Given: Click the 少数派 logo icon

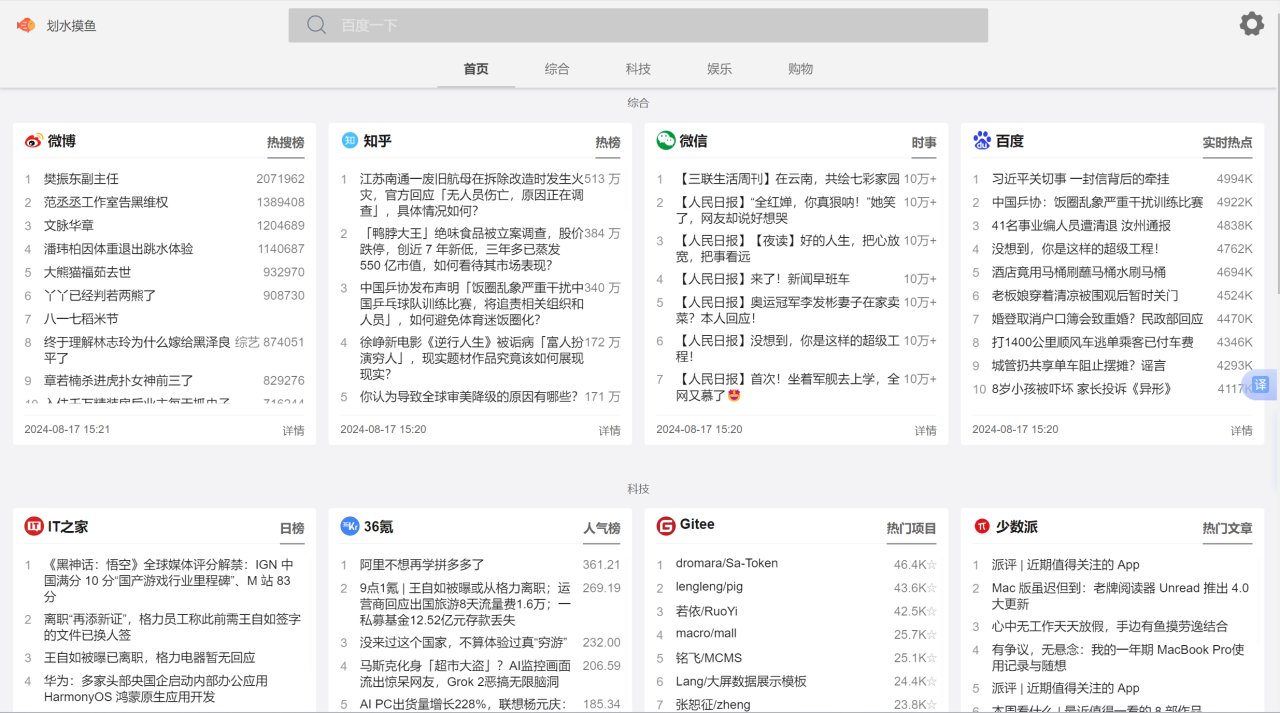Looking at the screenshot, I should coord(981,526).
